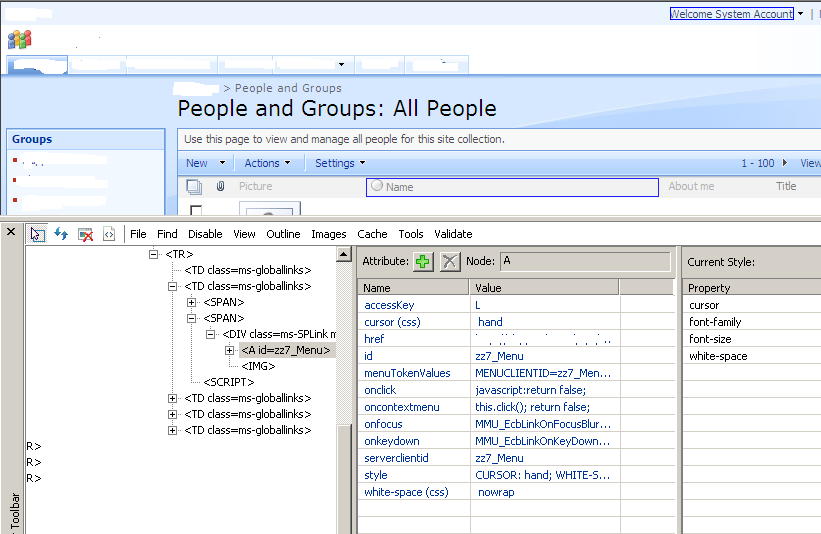Select the oncontextmenu attribute row
Screen dimensions: 821x534
[x=516, y=407]
